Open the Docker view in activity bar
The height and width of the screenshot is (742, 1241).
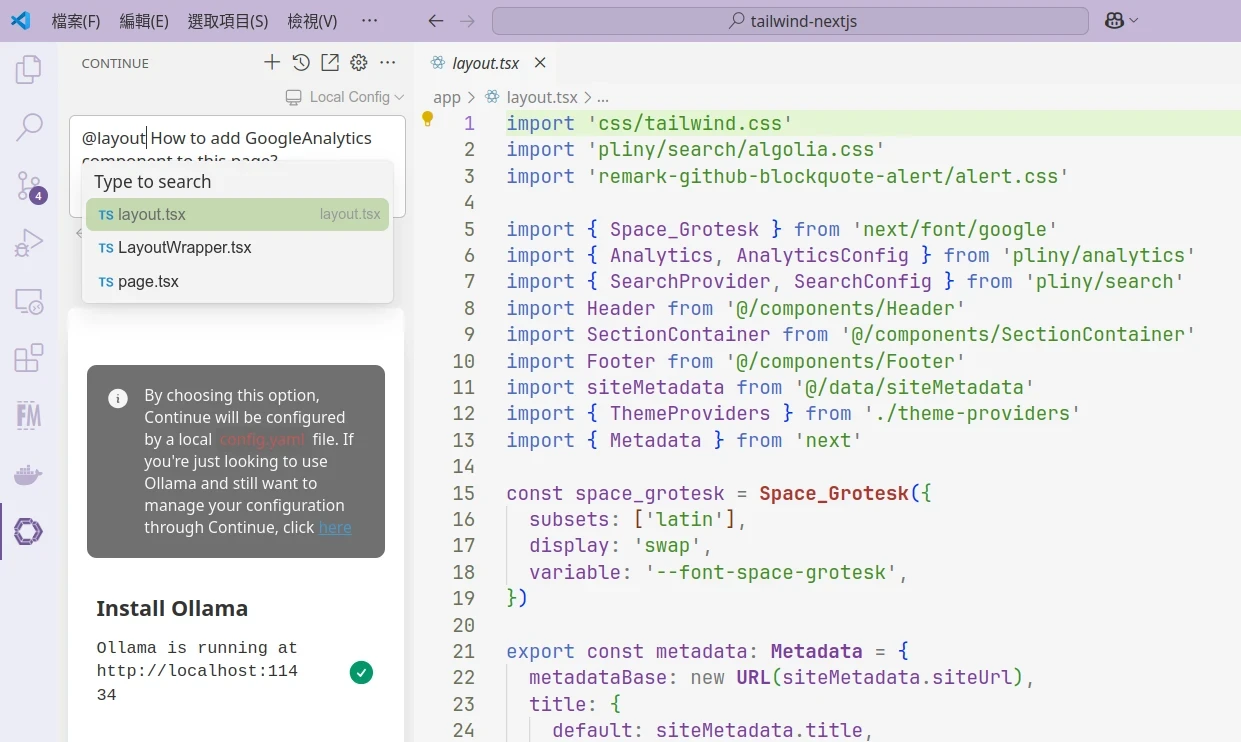(29, 474)
